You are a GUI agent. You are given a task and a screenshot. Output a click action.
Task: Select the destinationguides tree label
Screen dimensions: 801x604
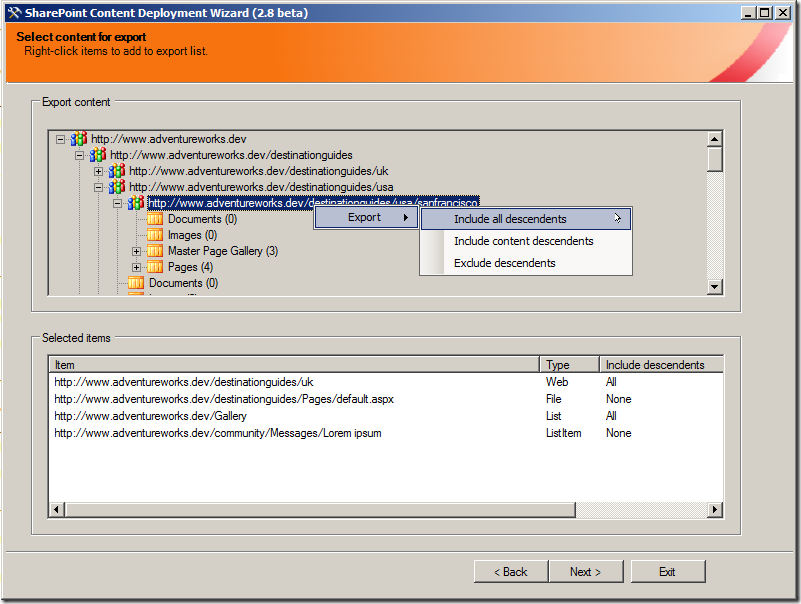click(x=231, y=155)
